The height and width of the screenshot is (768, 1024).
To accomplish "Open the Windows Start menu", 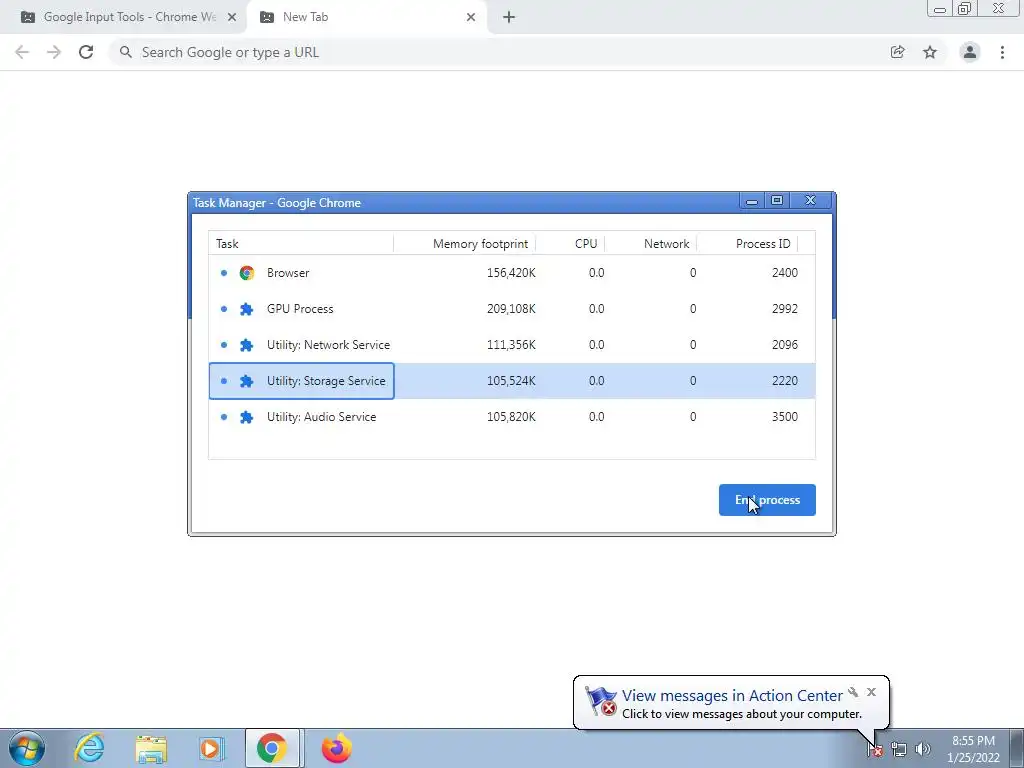I will (27, 748).
